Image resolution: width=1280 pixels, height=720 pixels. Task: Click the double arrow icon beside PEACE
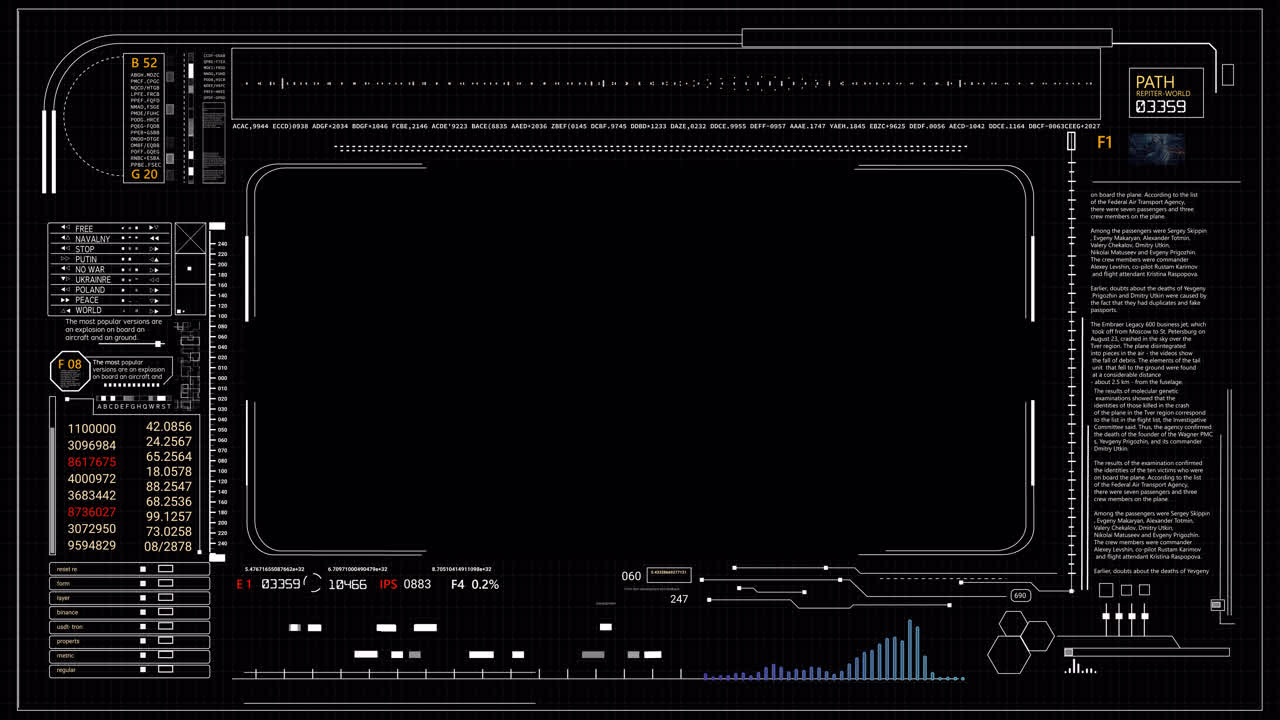[x=65, y=300]
